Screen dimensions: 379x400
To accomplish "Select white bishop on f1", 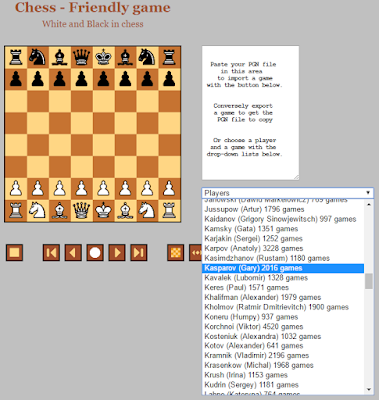I will coord(126,211).
